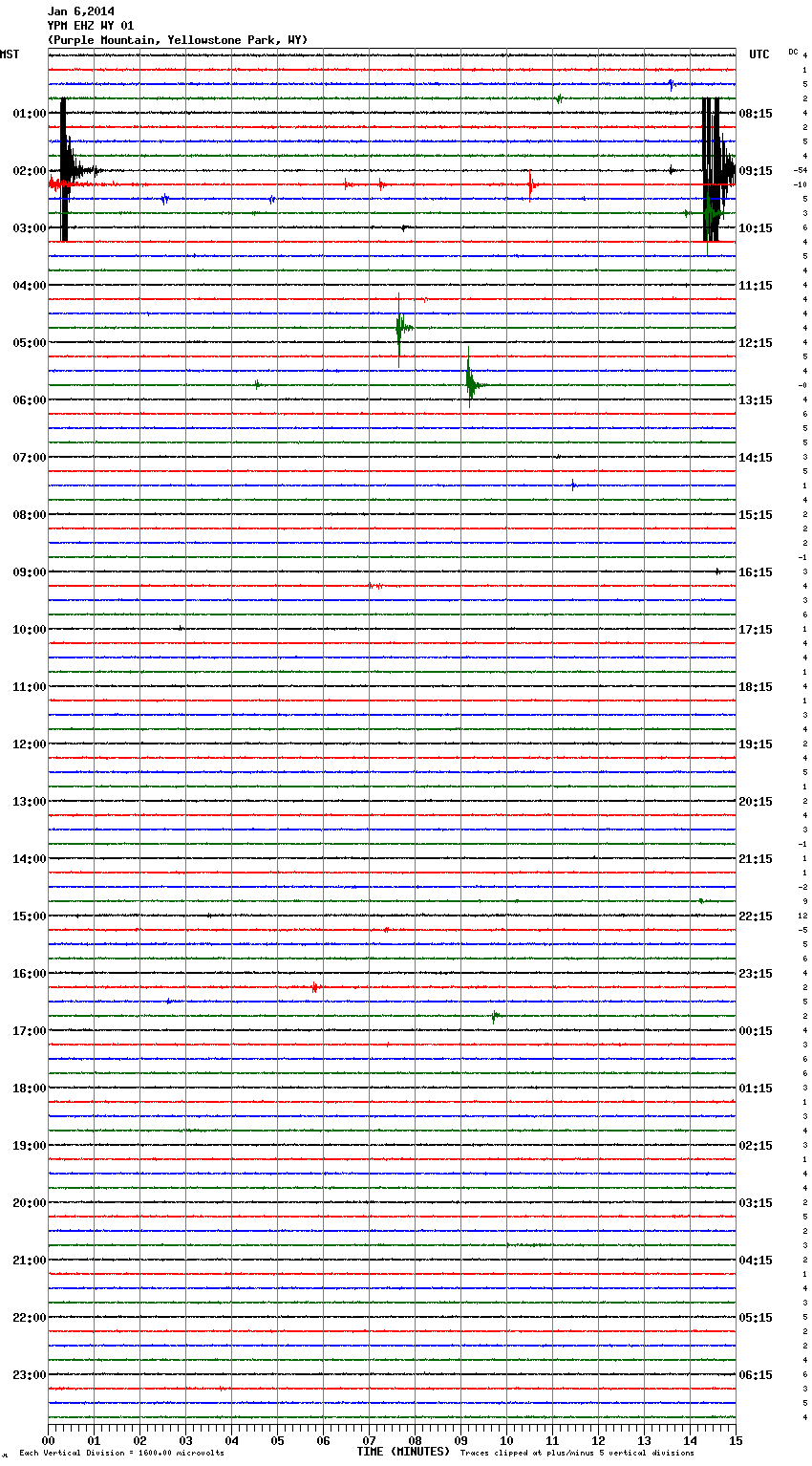This screenshot has width=812, height=1466.
Task: Click the large black event near minute 14.5
Action: tap(716, 170)
